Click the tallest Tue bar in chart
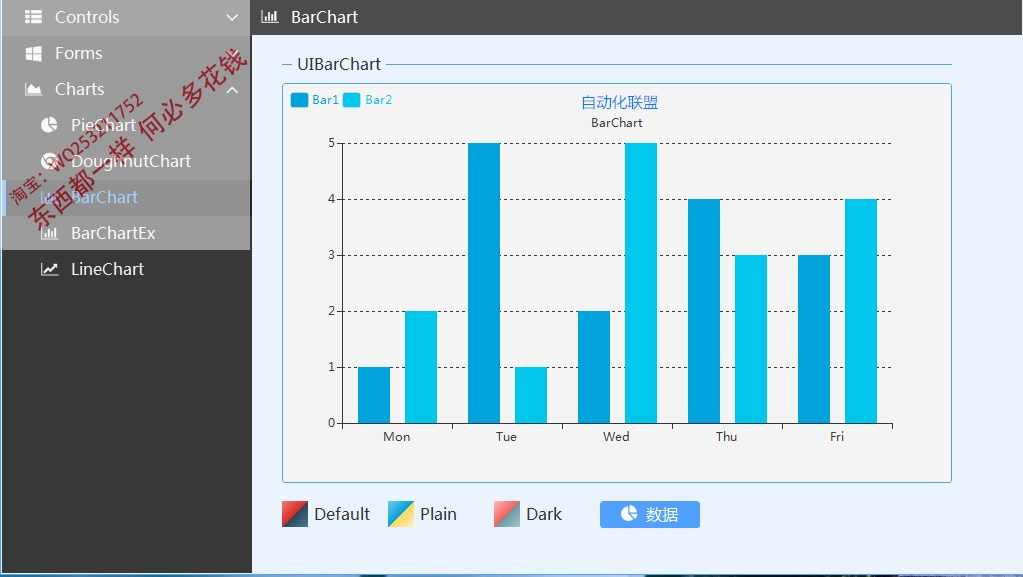1023x577 pixels. (484, 283)
